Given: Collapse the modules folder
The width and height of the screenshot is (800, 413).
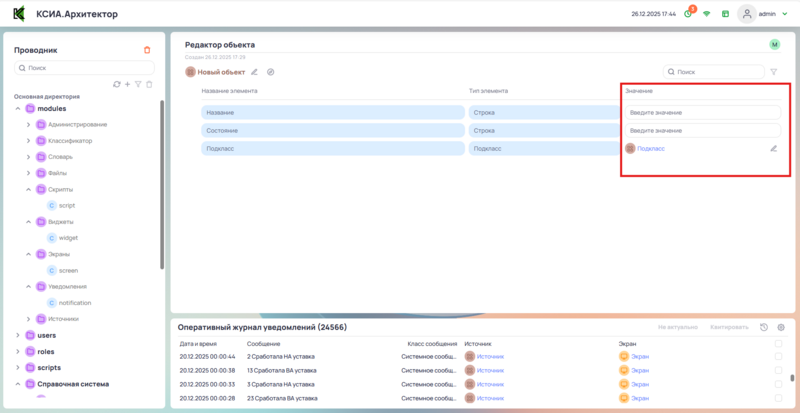Looking at the screenshot, I should [x=17, y=108].
